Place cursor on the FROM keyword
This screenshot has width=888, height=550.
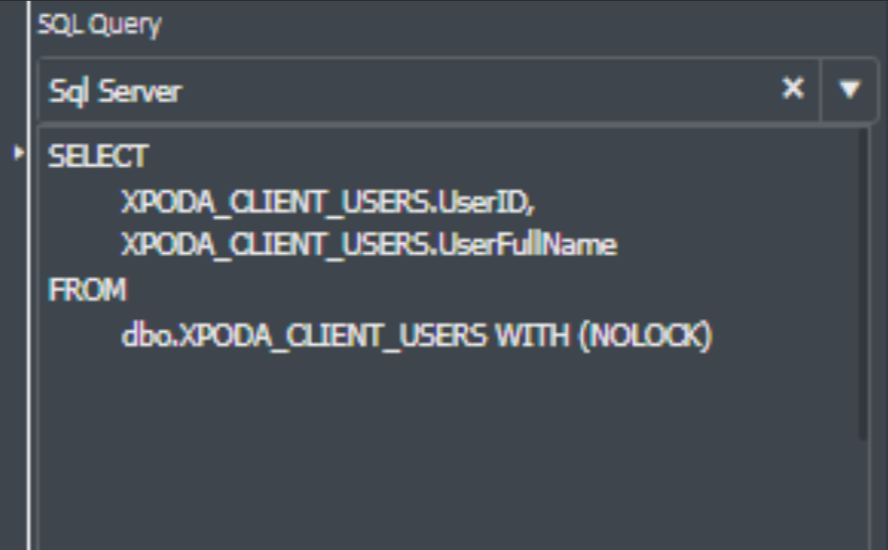pos(87,290)
